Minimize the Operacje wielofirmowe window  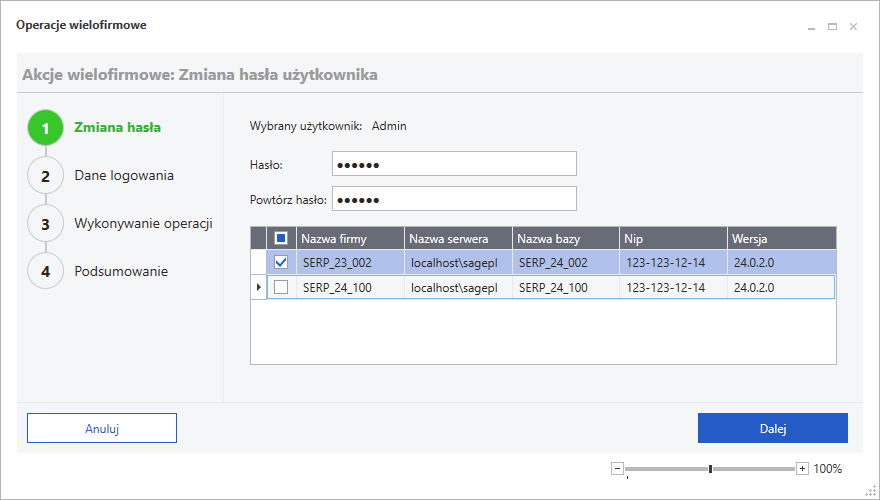pyautogui.click(x=811, y=27)
